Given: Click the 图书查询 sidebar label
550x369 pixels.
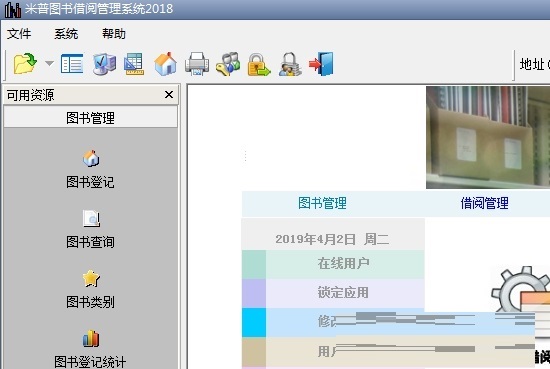Looking at the screenshot, I should click(x=90, y=242).
